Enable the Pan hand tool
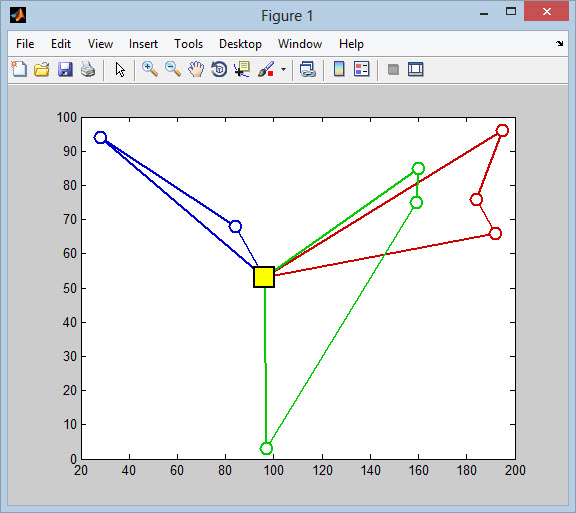The width and height of the screenshot is (576, 513). [x=196, y=69]
